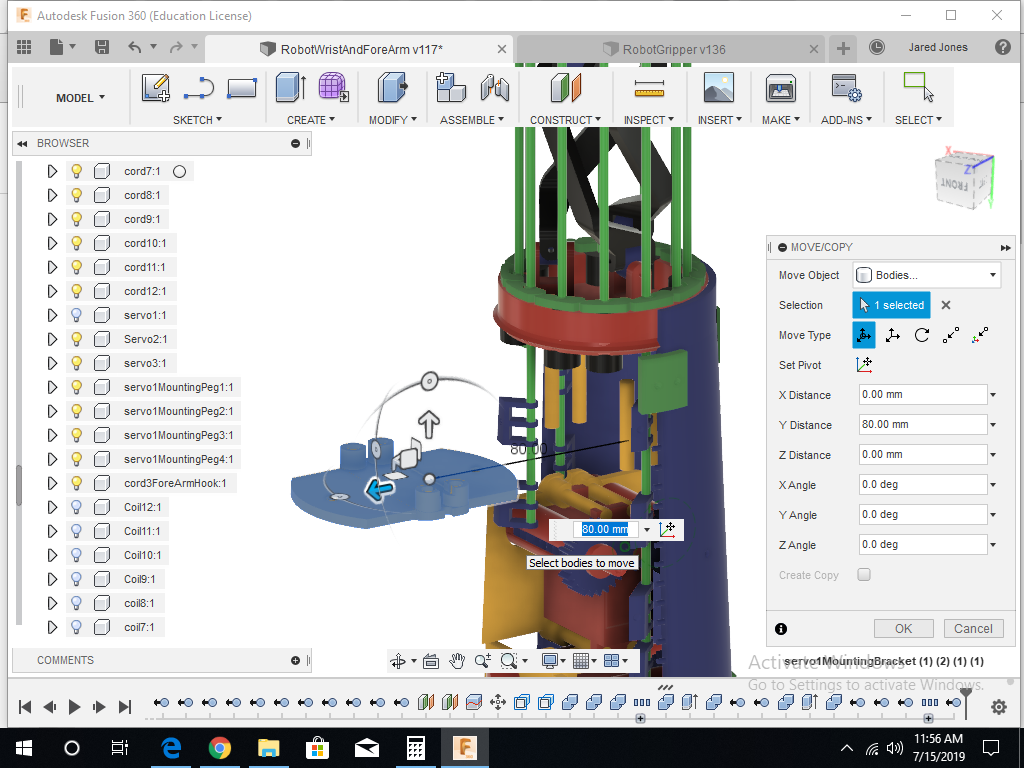Image resolution: width=1024 pixels, height=768 pixels.
Task: Click OK in Move/Copy dialog
Action: coord(903,628)
